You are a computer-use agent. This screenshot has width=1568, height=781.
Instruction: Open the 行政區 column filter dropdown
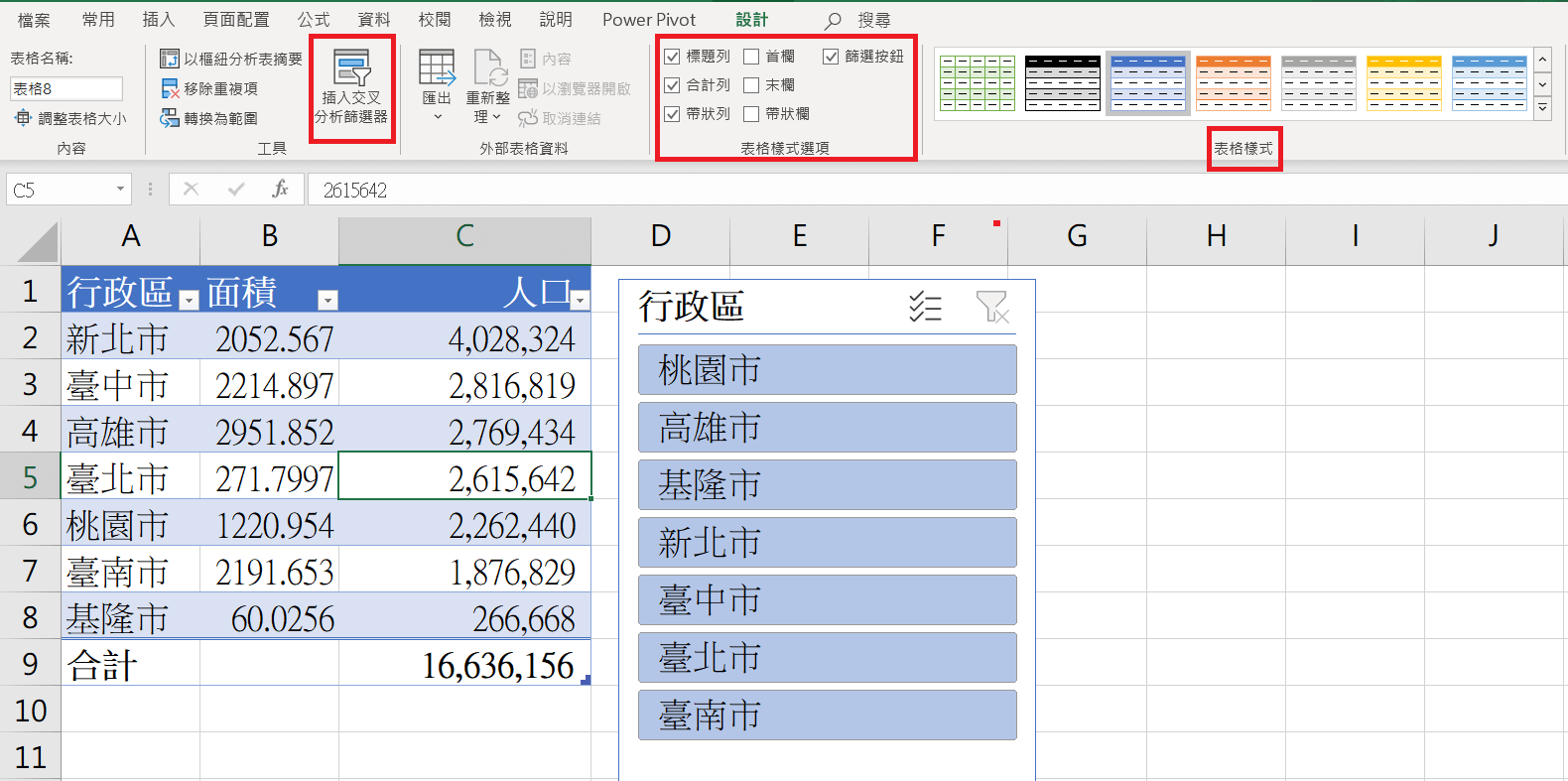189,300
